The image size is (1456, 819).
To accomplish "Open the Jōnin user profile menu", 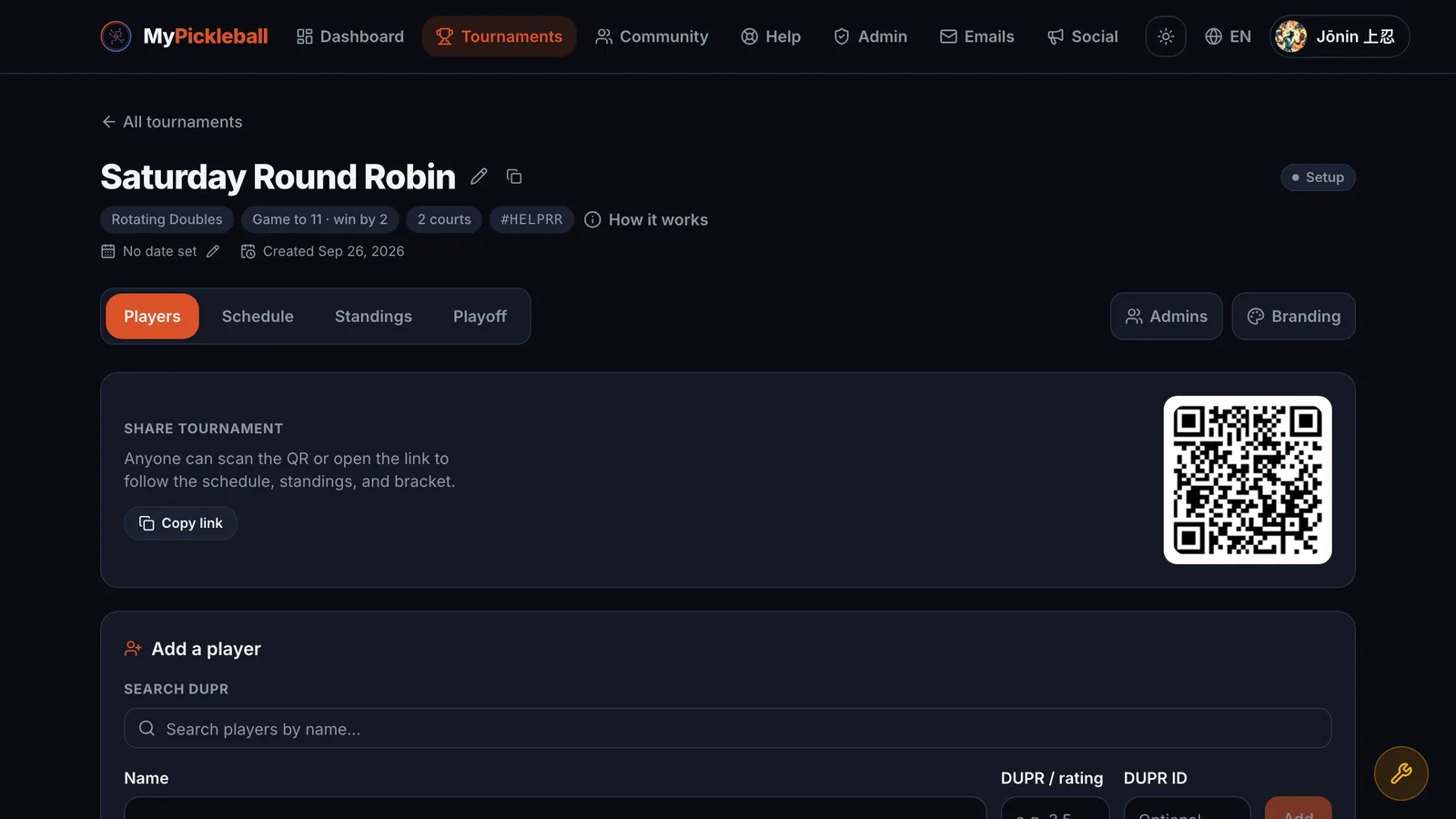I will (1340, 36).
